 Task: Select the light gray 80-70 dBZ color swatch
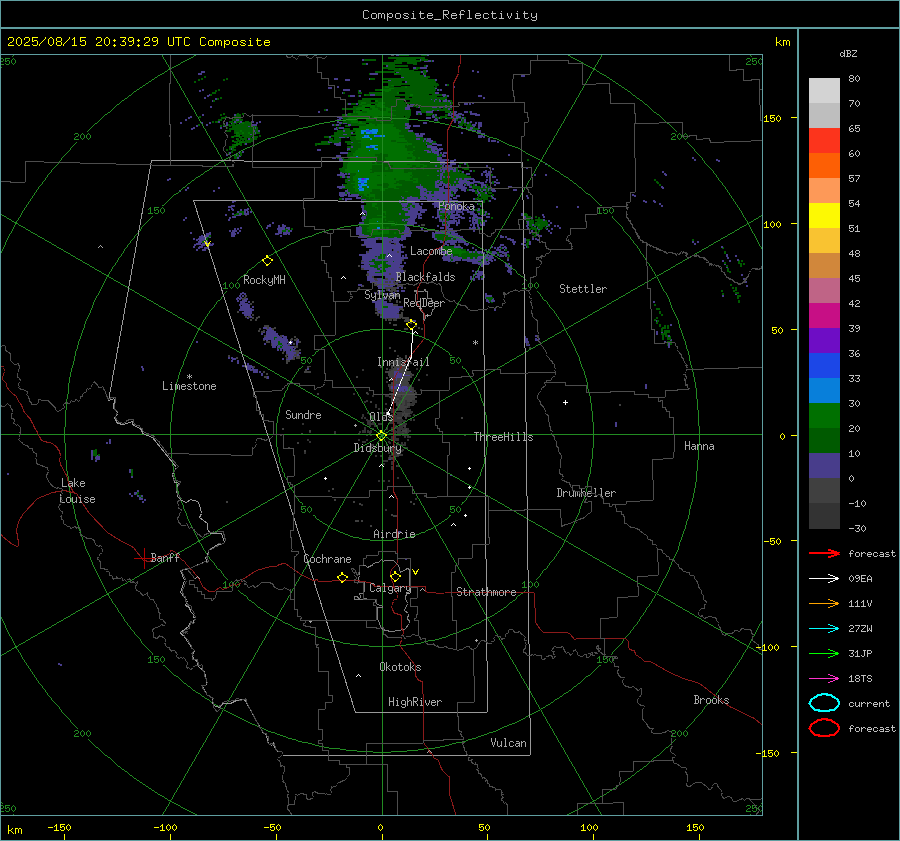pyautogui.click(x=824, y=91)
